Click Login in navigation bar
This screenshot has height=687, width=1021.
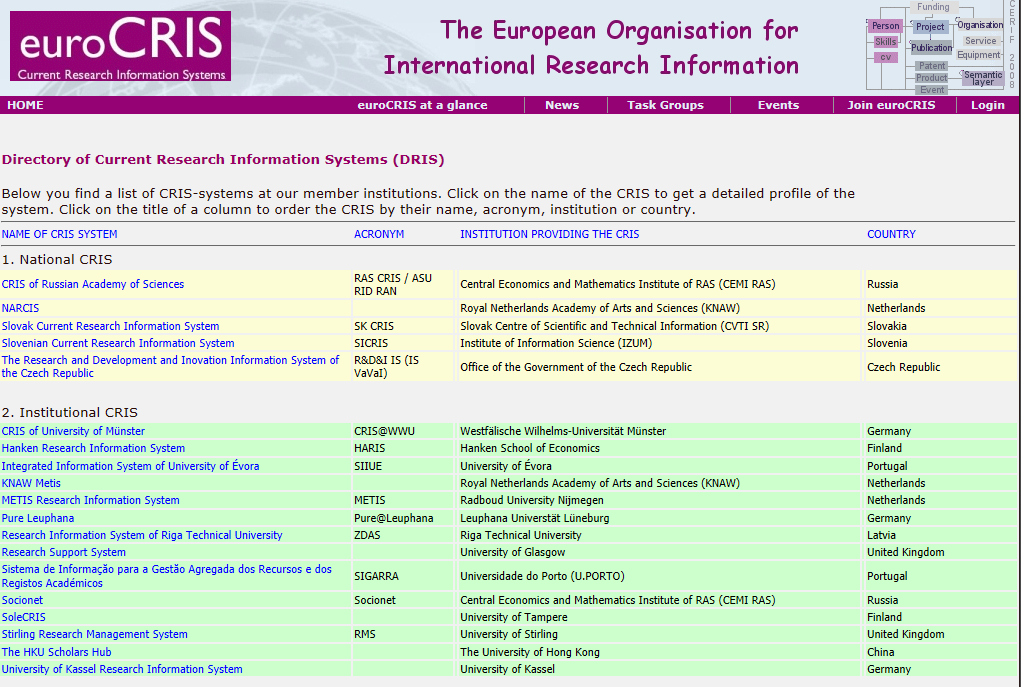[x=988, y=105]
